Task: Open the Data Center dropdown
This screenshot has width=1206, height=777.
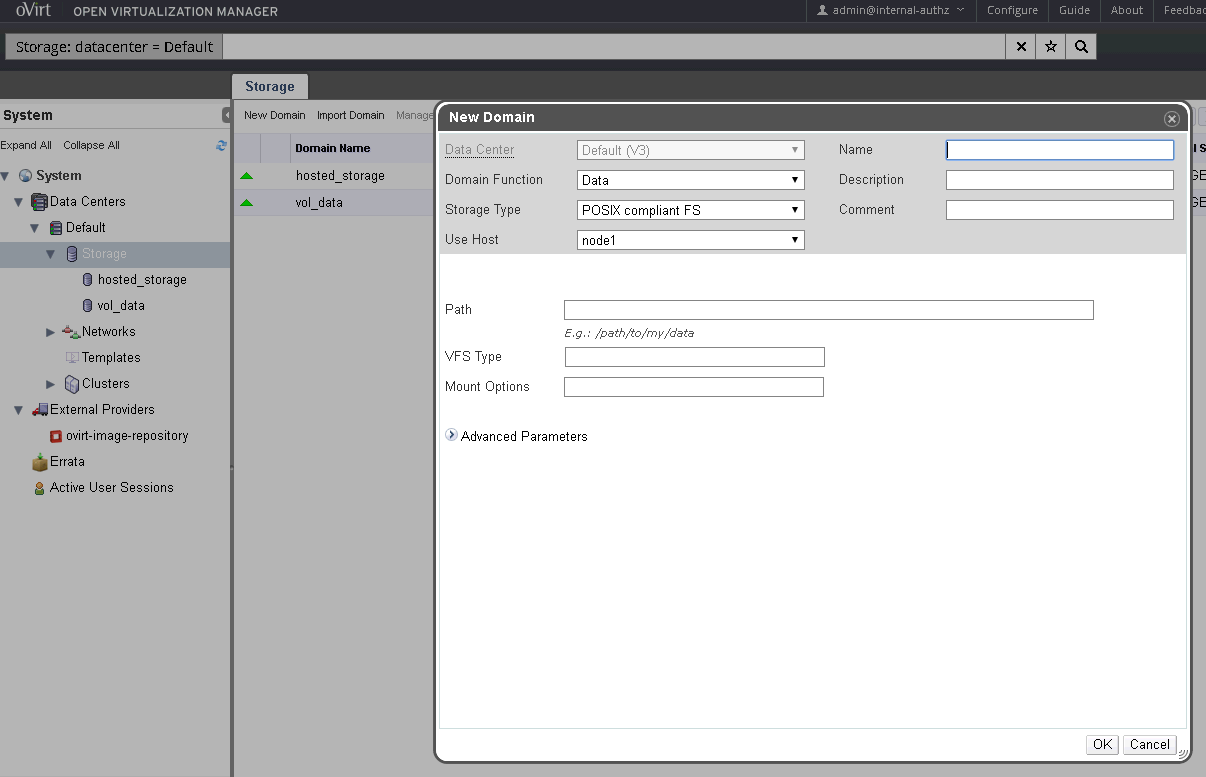Action: pos(691,151)
